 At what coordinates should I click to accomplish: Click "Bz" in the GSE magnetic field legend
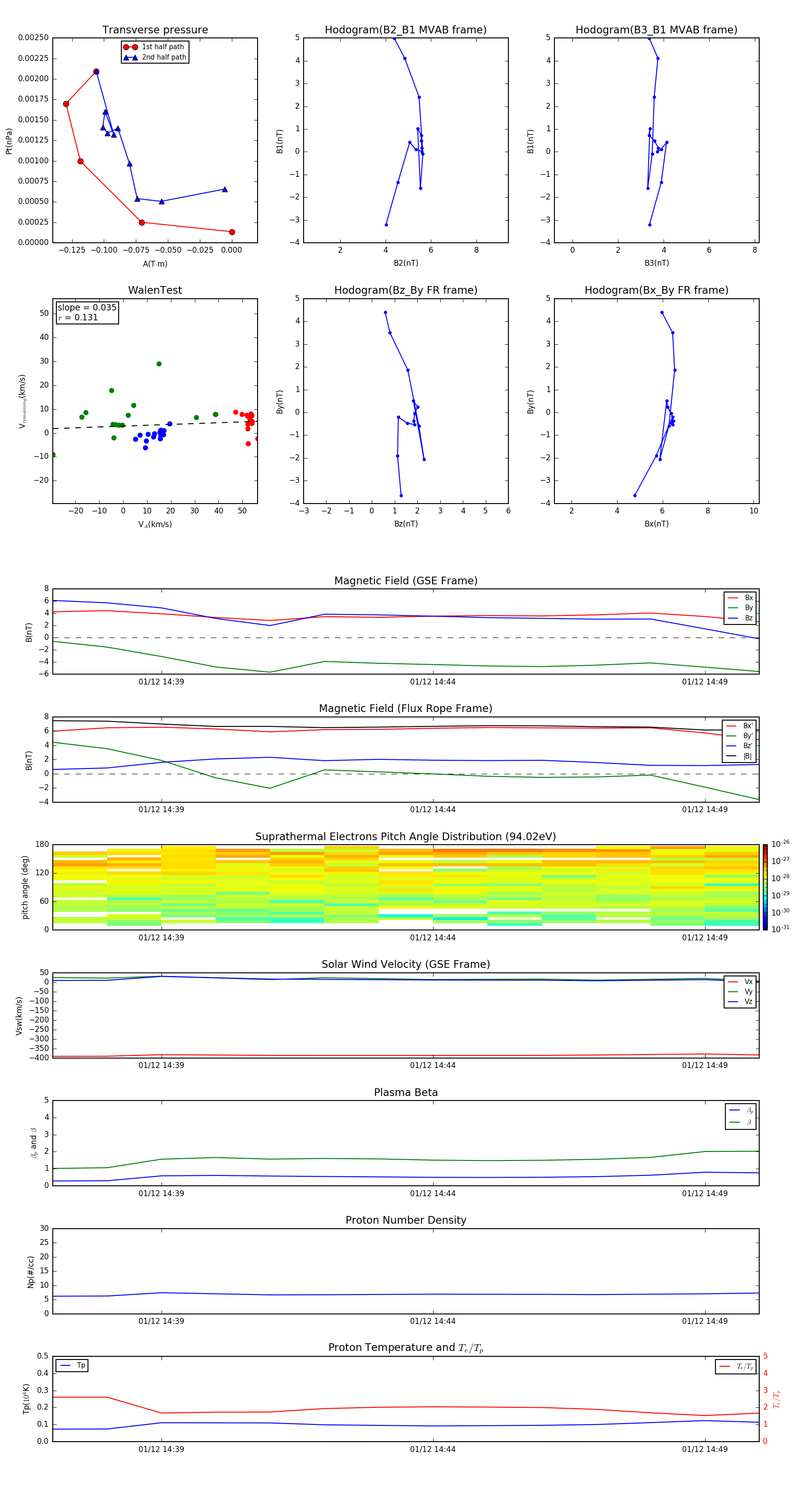coord(740,618)
